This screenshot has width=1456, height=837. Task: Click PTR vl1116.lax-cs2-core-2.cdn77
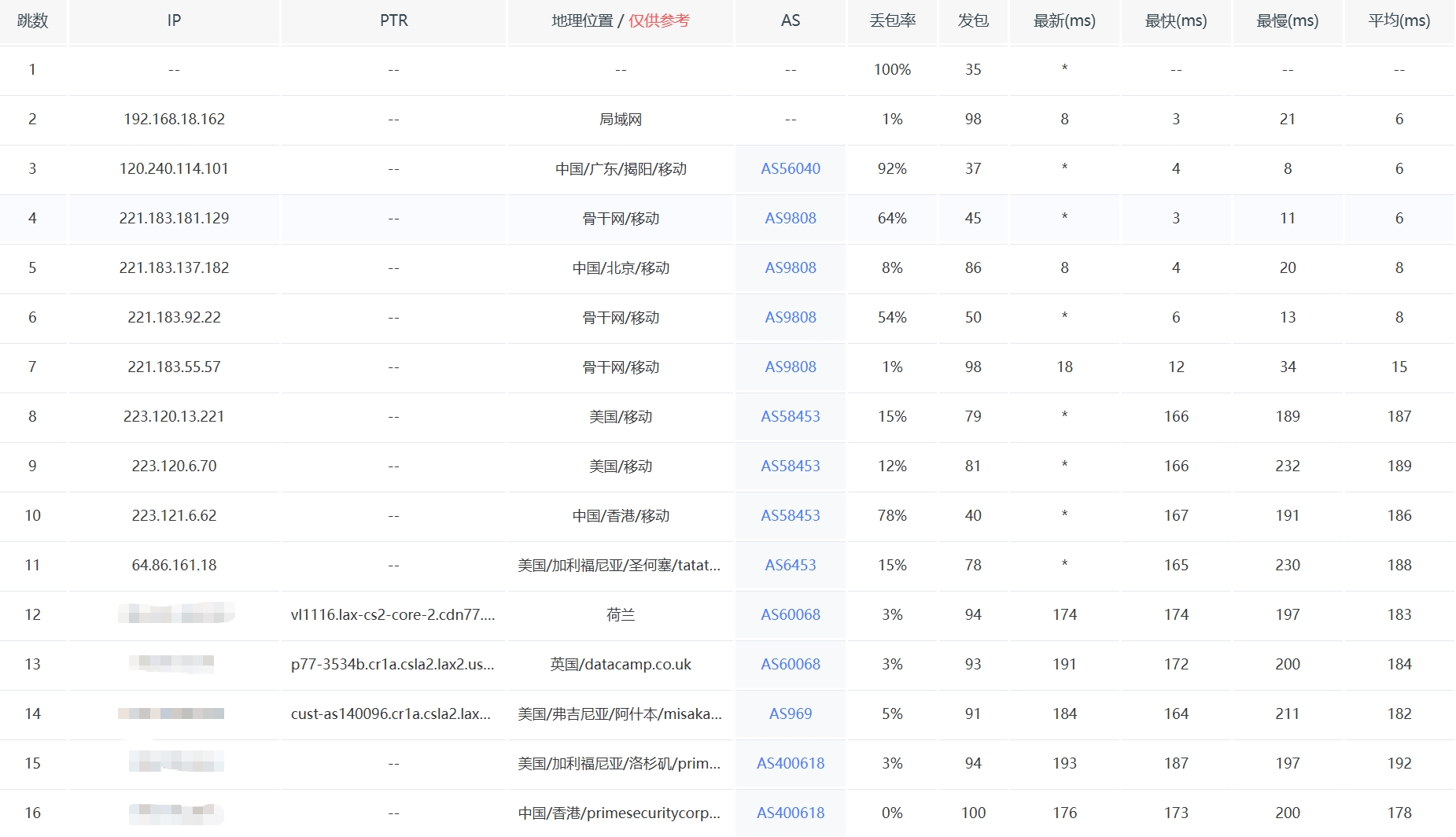tap(393, 614)
